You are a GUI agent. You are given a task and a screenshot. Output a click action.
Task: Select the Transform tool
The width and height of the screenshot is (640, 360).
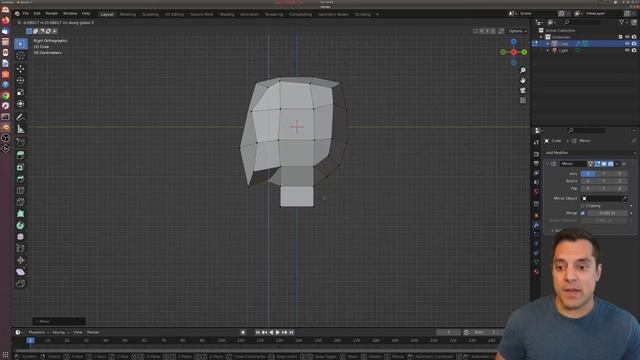20,104
